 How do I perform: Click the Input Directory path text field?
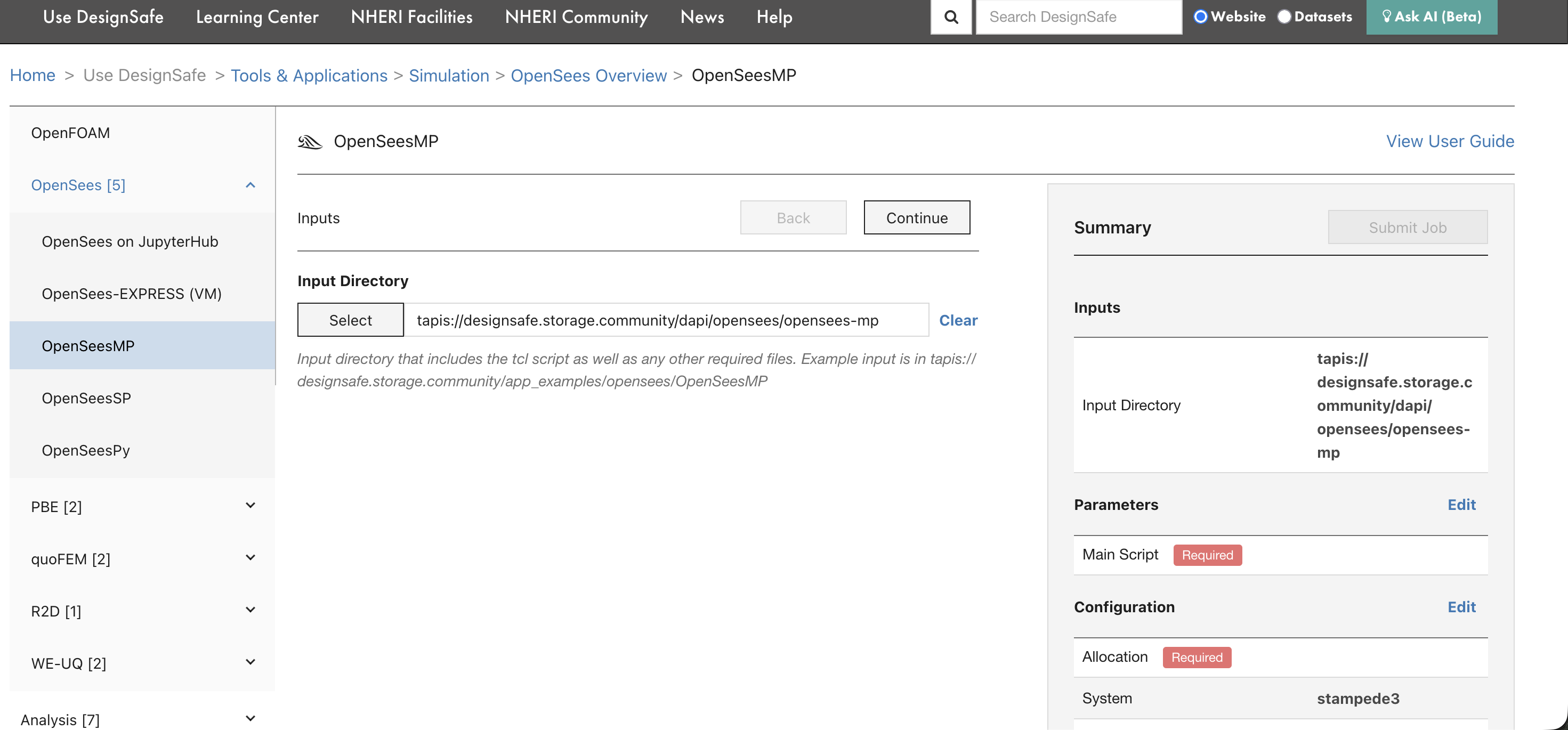[666, 320]
